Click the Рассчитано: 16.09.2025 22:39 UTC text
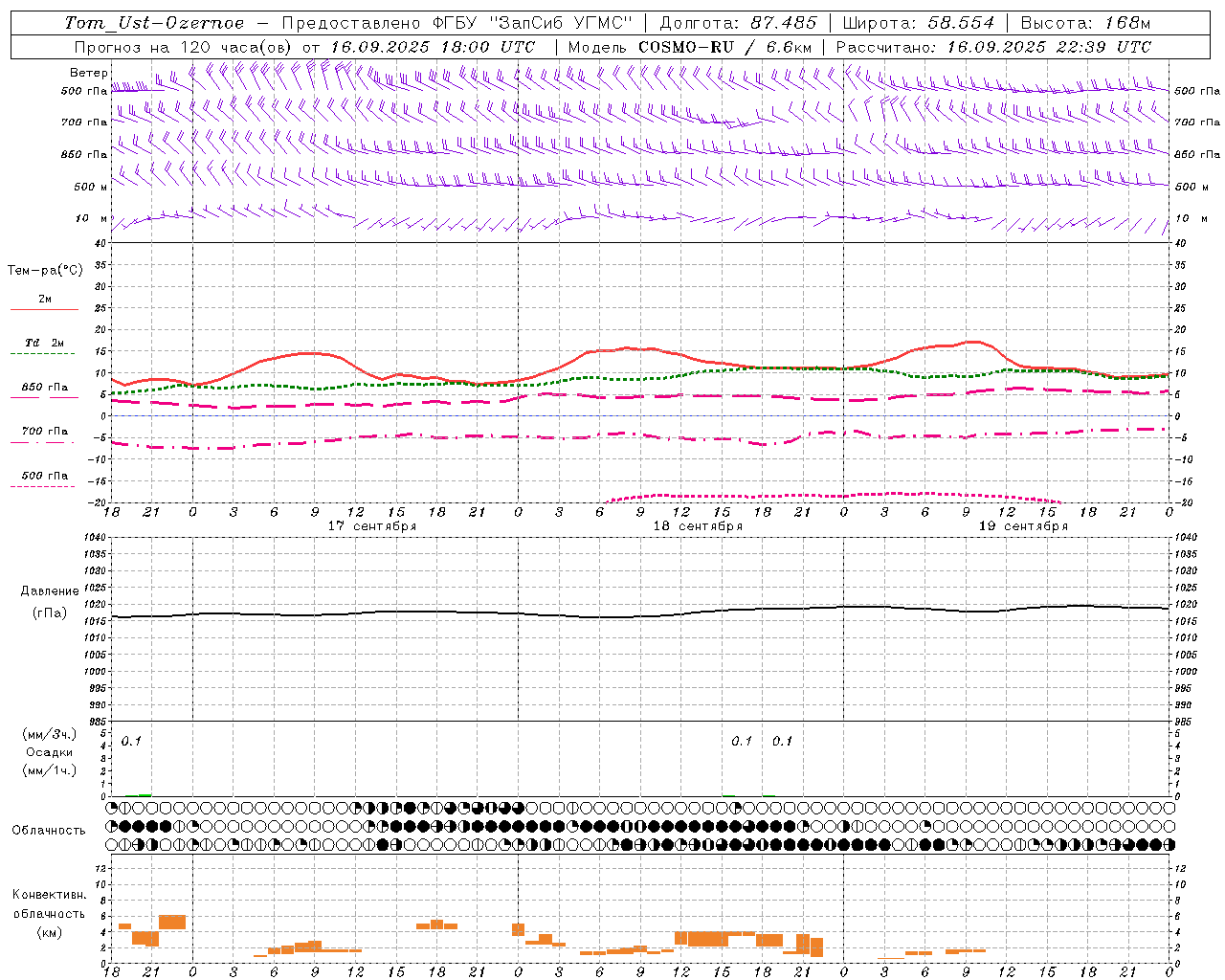Viewport: 1225px width, 980px height. [x=993, y=47]
